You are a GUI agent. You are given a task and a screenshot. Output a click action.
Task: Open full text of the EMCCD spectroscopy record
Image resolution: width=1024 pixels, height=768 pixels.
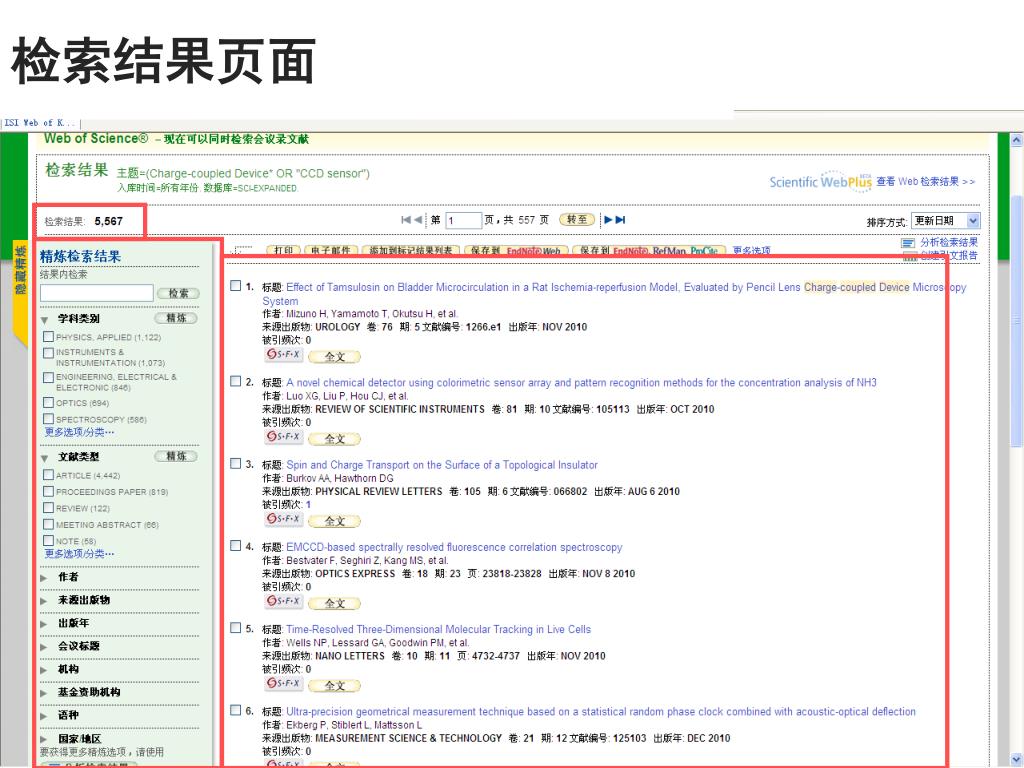pyautogui.click(x=334, y=603)
